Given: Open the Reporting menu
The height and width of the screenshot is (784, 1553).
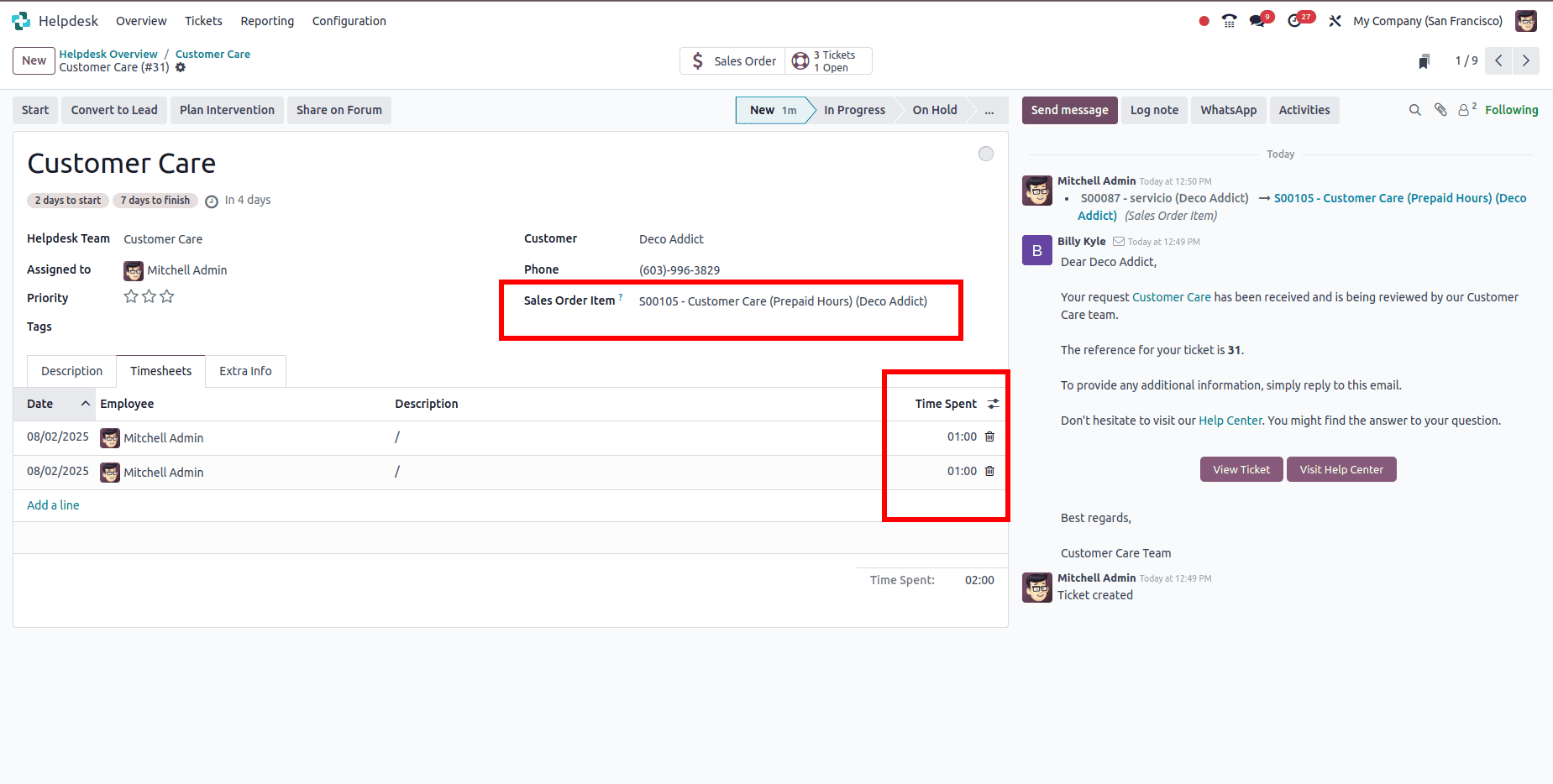Looking at the screenshot, I should pos(267,21).
